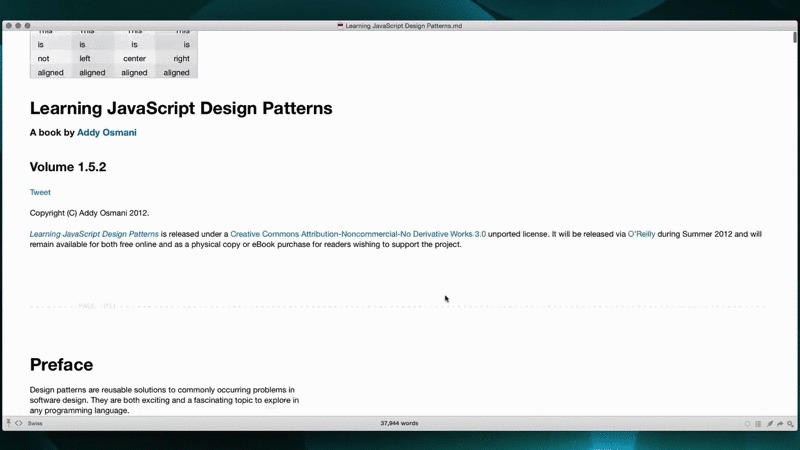This screenshot has width=800, height=450.
Task: Open the Creative Commons Attribution-Noncommercial license link
Action: pyautogui.click(x=358, y=234)
